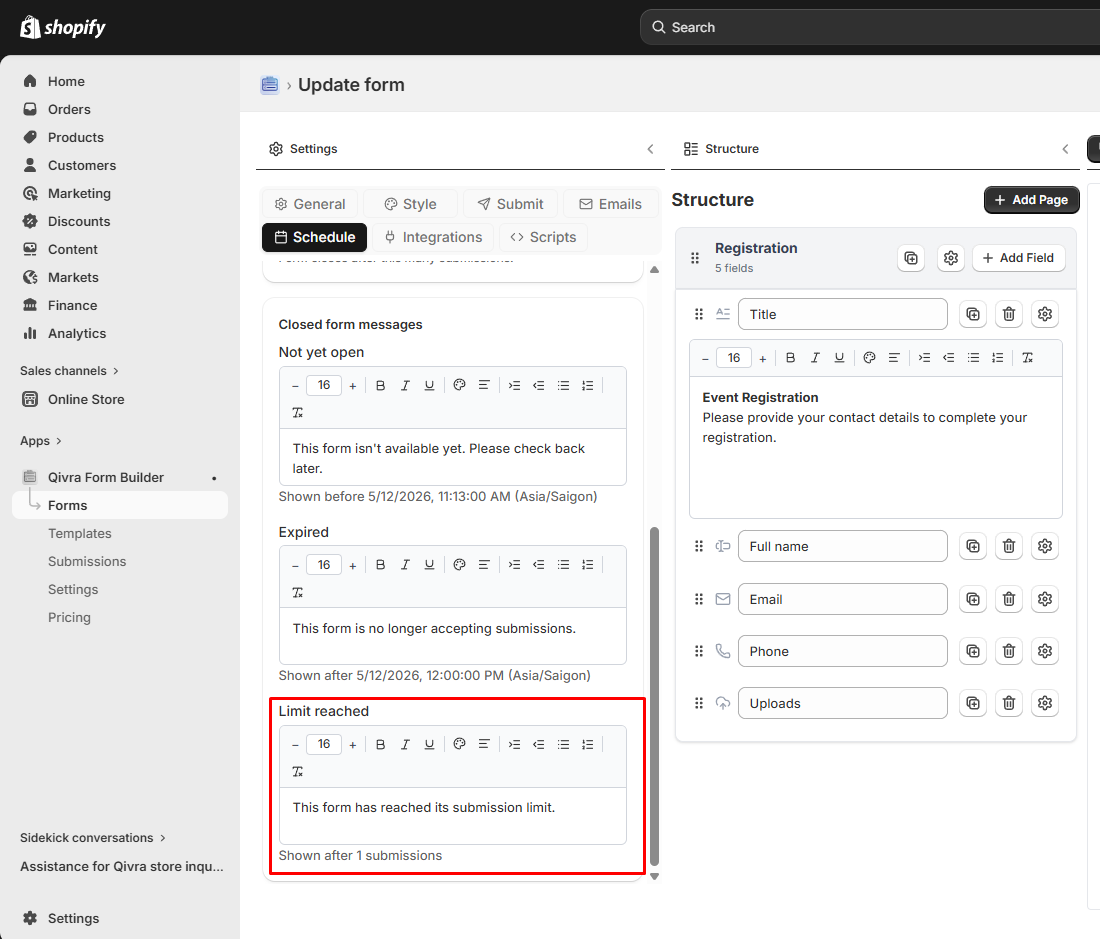Open the Scripts tab
The image size is (1100, 939).
[x=543, y=238]
